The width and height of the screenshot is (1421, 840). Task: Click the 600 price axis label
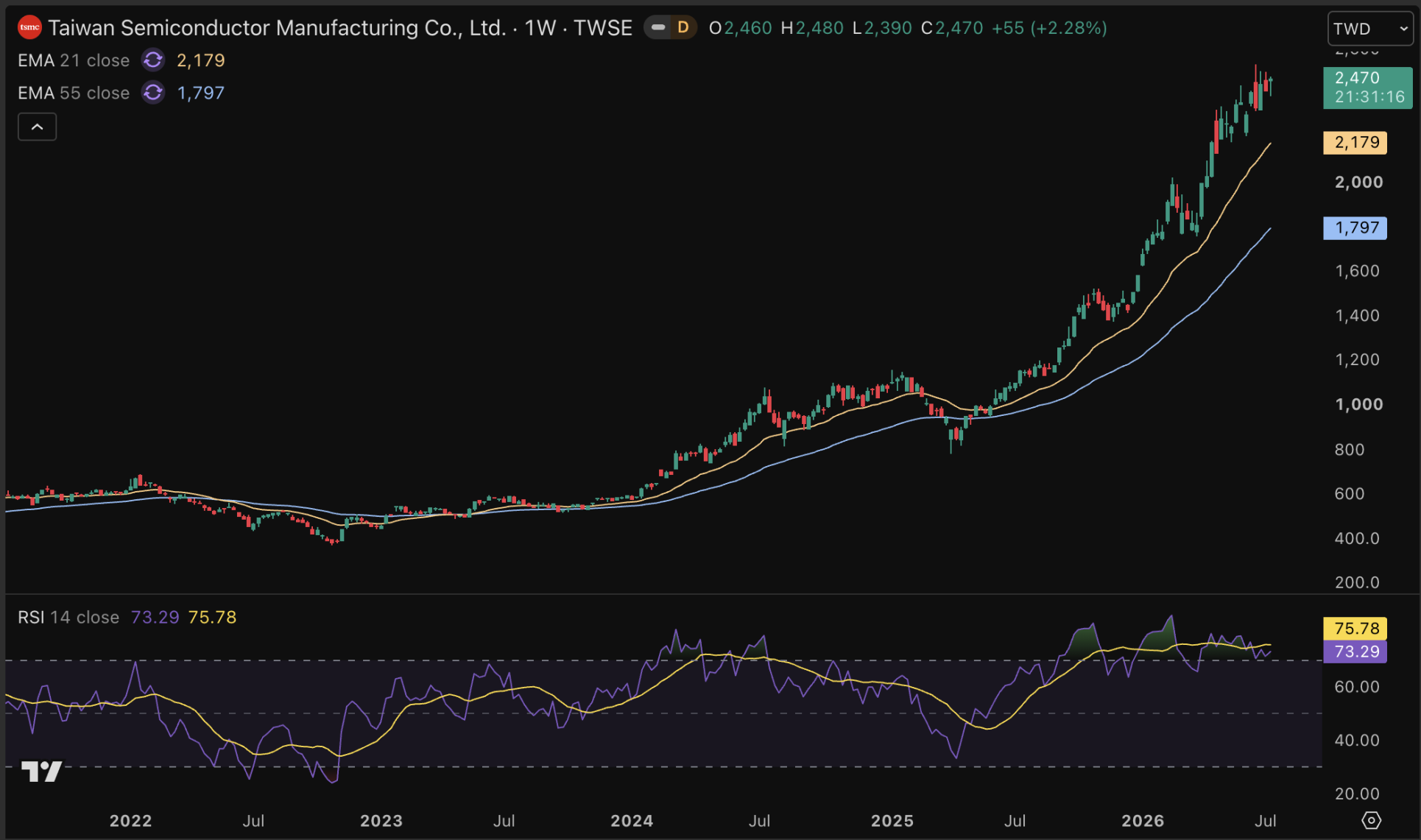(x=1350, y=493)
